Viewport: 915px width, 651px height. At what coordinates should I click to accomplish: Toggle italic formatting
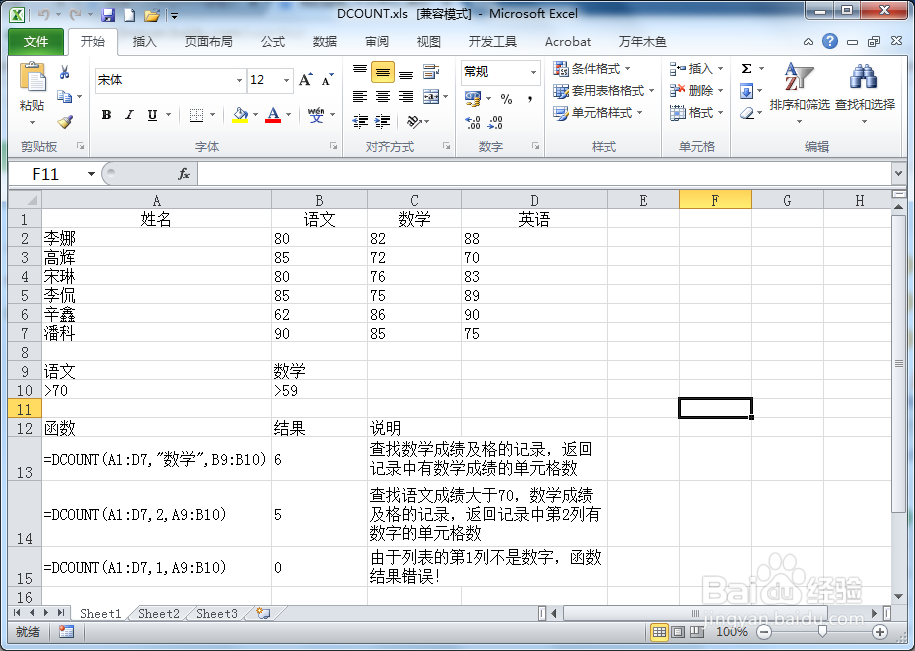(x=127, y=114)
